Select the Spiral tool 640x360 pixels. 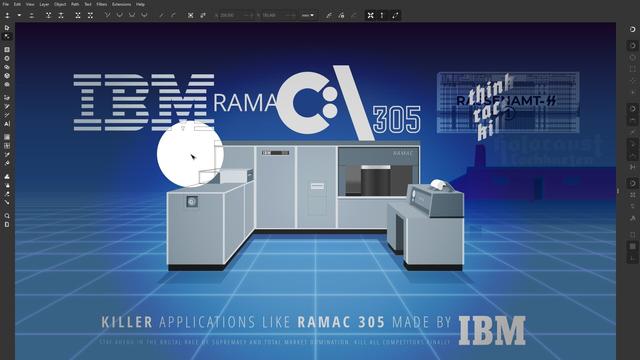point(7,84)
